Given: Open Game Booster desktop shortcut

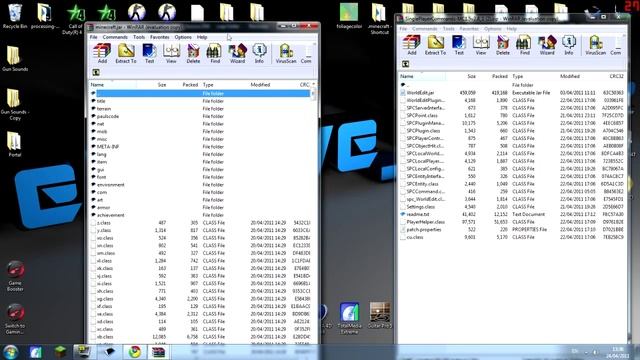Looking at the screenshot, I should coord(15,276).
